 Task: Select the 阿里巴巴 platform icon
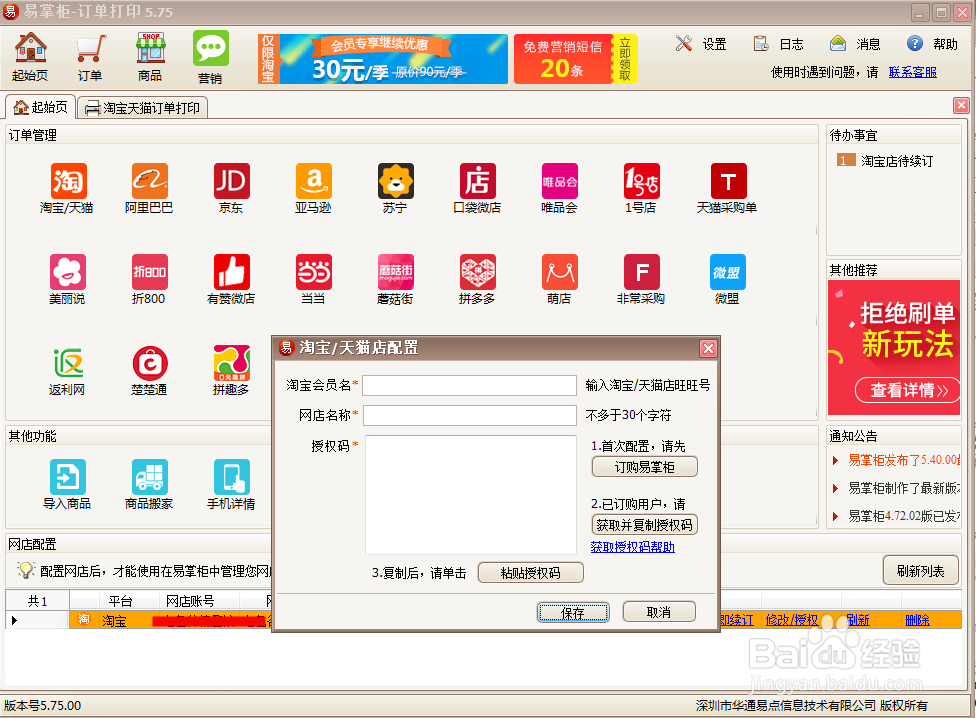(149, 189)
